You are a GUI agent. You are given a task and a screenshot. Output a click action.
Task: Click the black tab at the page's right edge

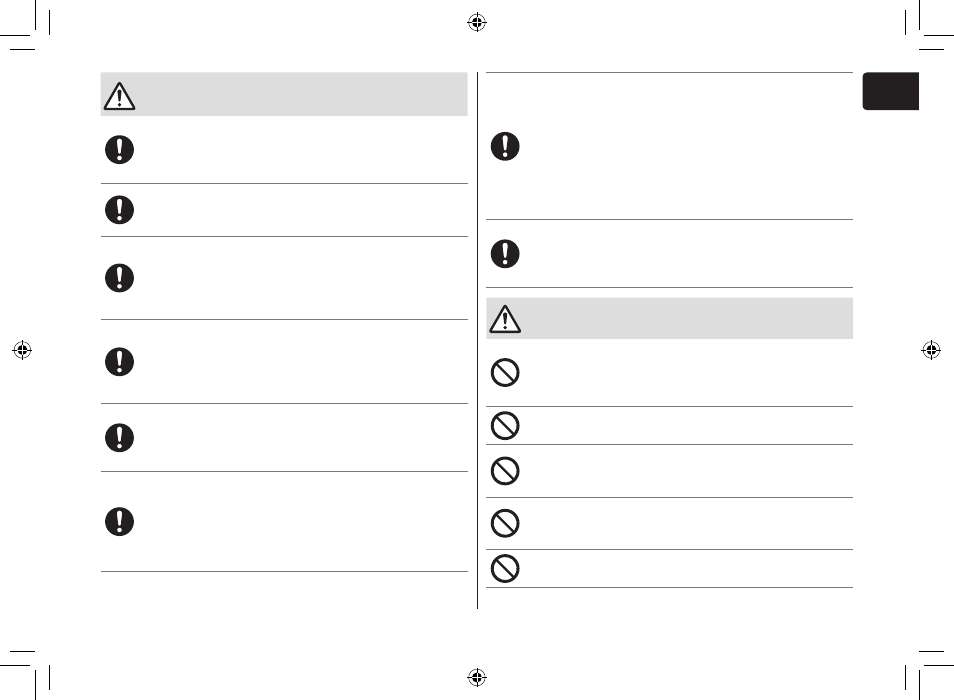[891, 91]
